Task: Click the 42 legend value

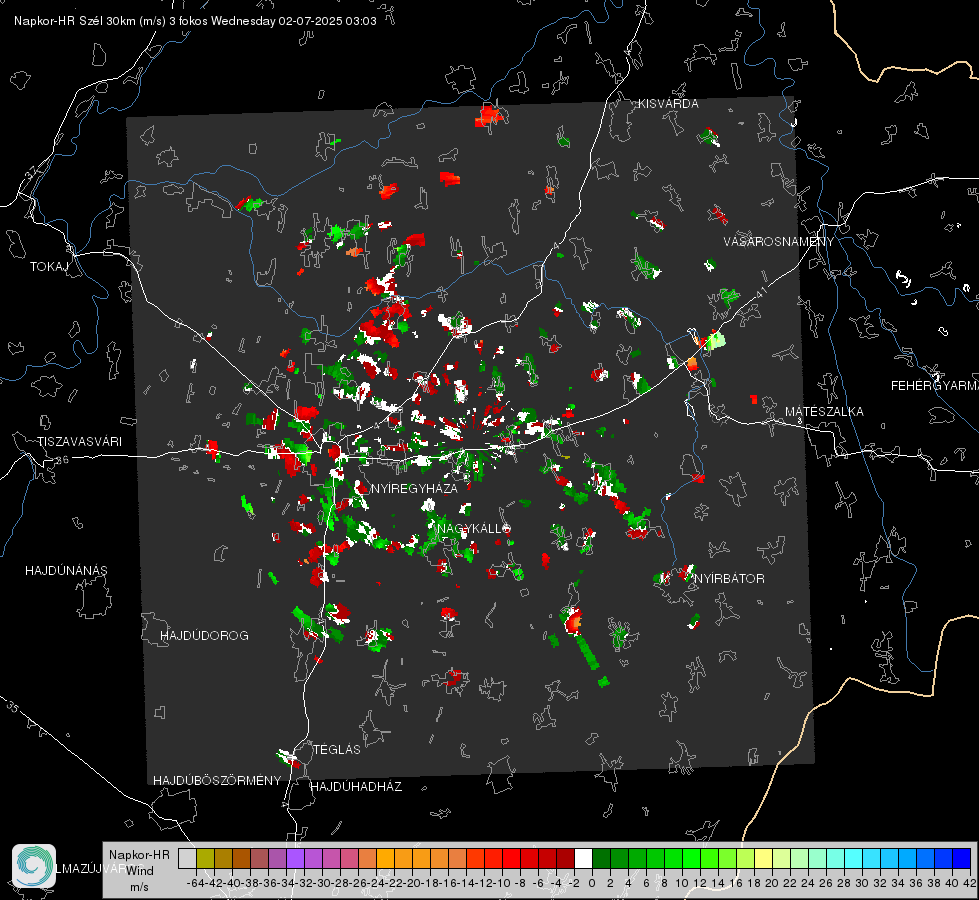Action: [x=970, y=883]
